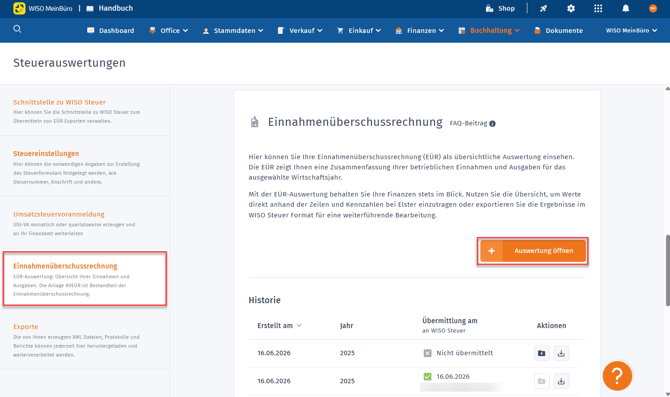Viewport: 670px width, 397px height.
Task: Download the Nicht übermittelt row export
Action: click(x=561, y=353)
